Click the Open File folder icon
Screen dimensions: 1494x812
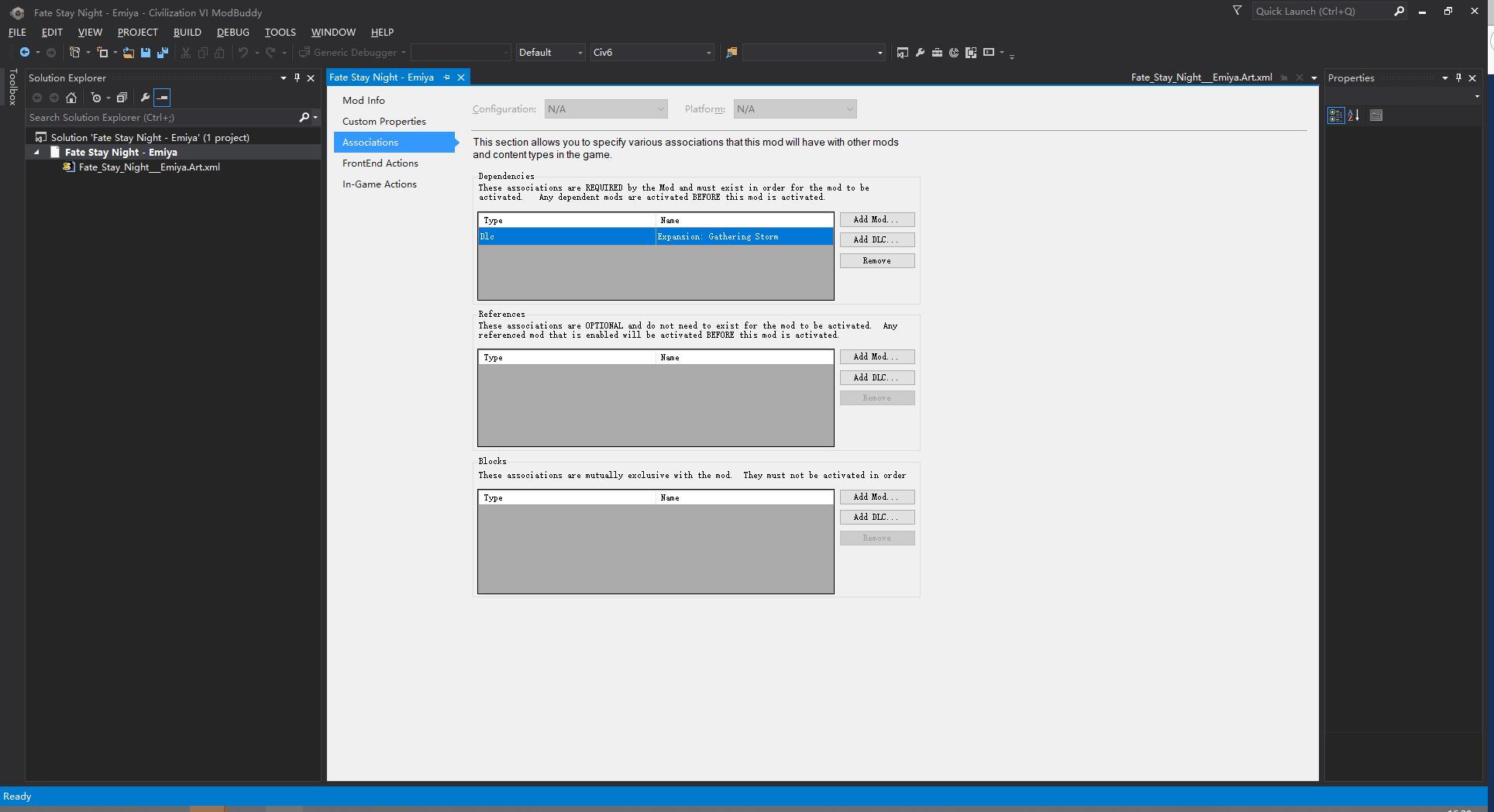(129, 52)
